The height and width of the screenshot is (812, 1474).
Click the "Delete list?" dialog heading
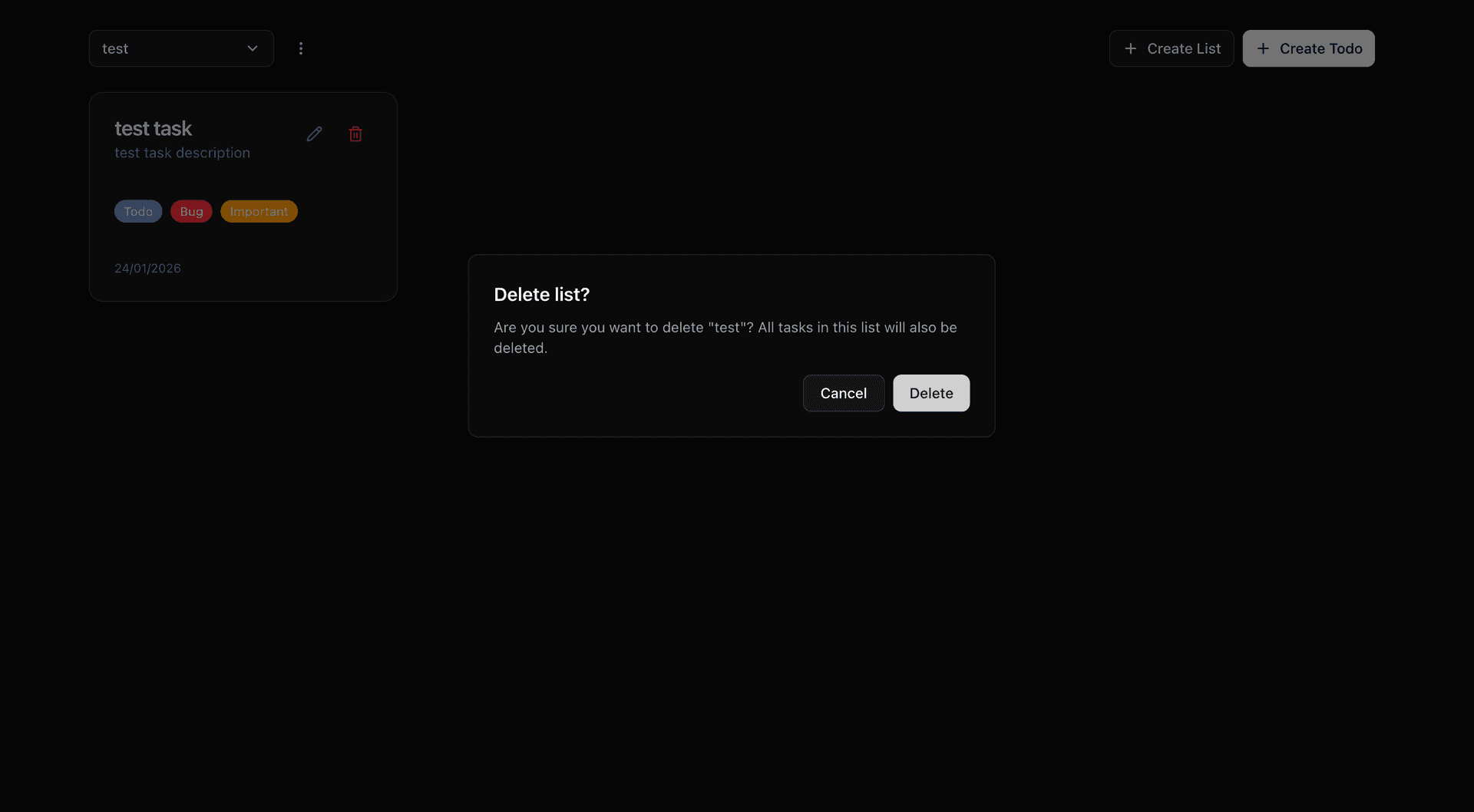pos(541,295)
